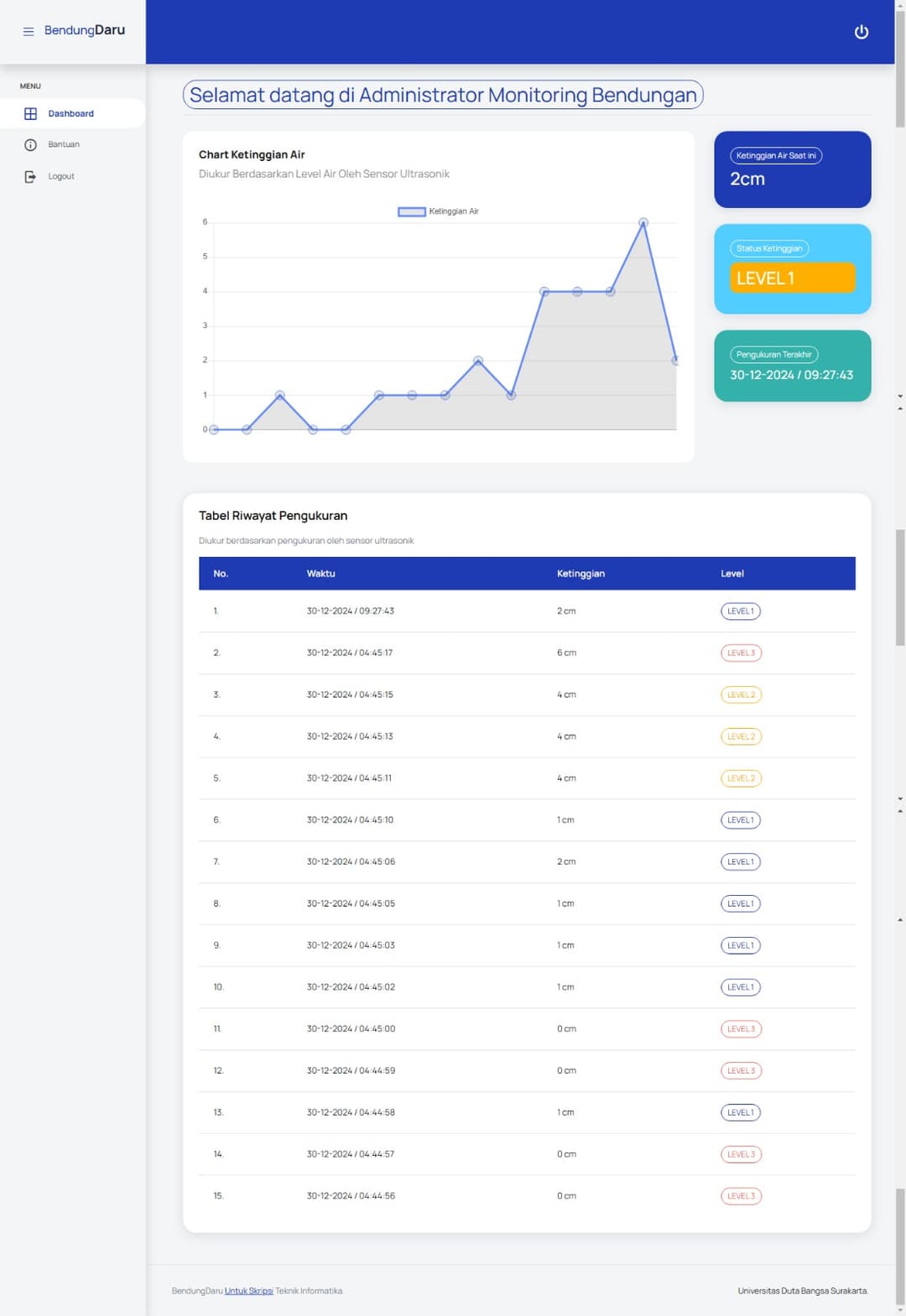Click the Pengukuran Terakhir label
Viewport: 906px width, 1316px height.
coord(773,355)
